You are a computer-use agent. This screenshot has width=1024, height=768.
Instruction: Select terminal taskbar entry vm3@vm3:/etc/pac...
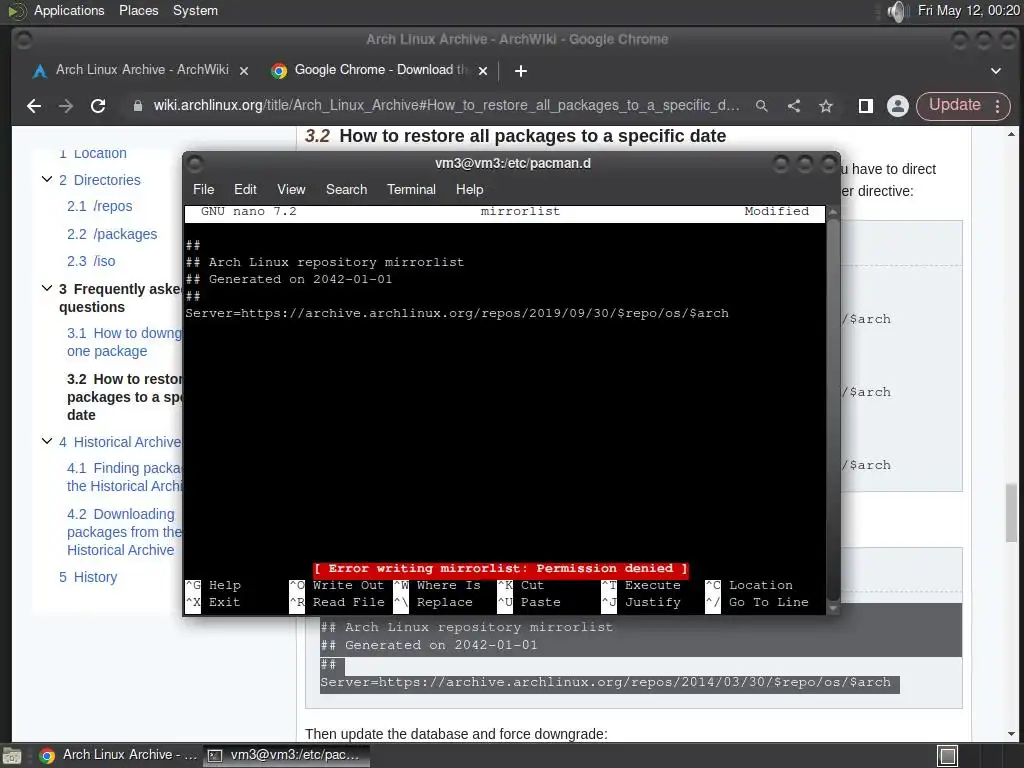(x=286, y=755)
